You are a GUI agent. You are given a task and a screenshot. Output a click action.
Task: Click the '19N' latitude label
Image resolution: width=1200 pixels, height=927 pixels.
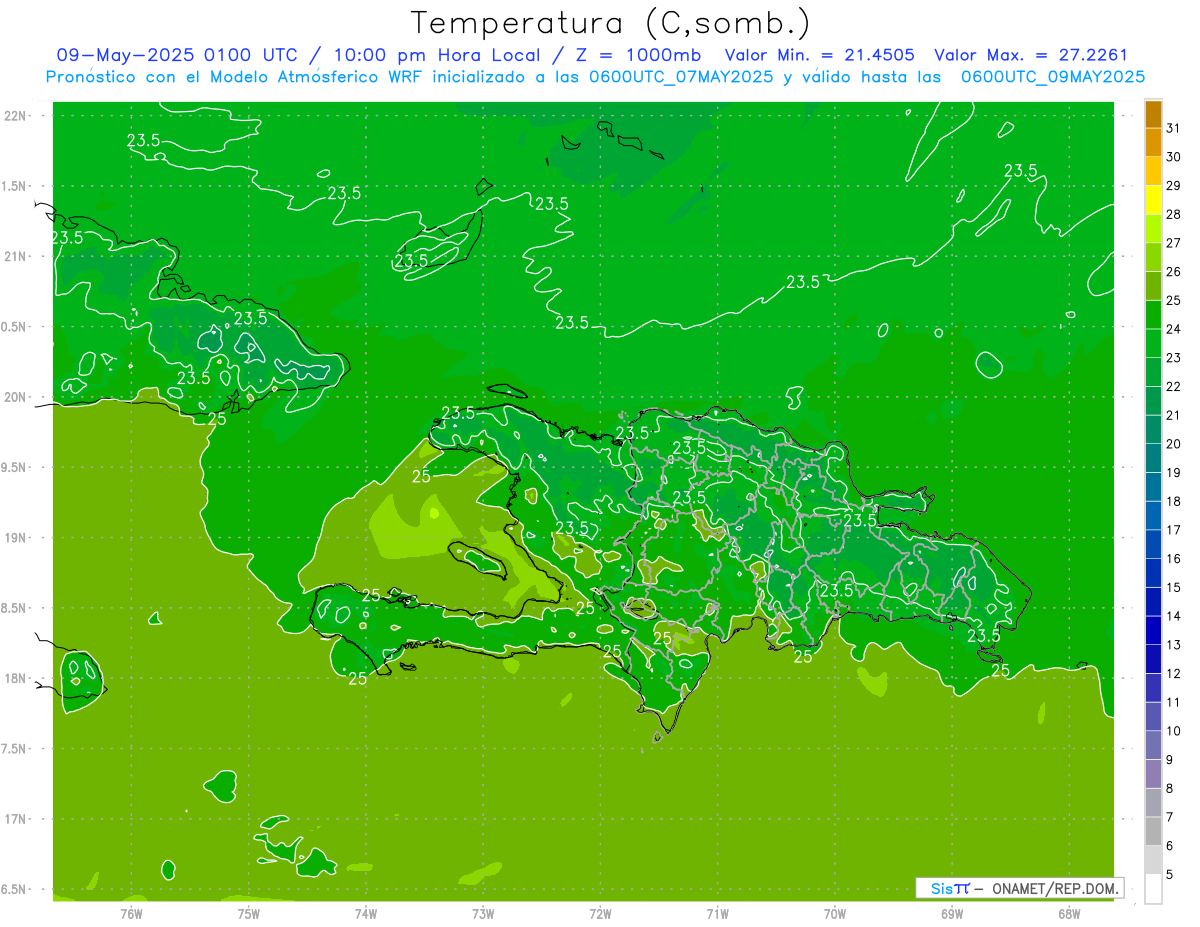point(15,537)
